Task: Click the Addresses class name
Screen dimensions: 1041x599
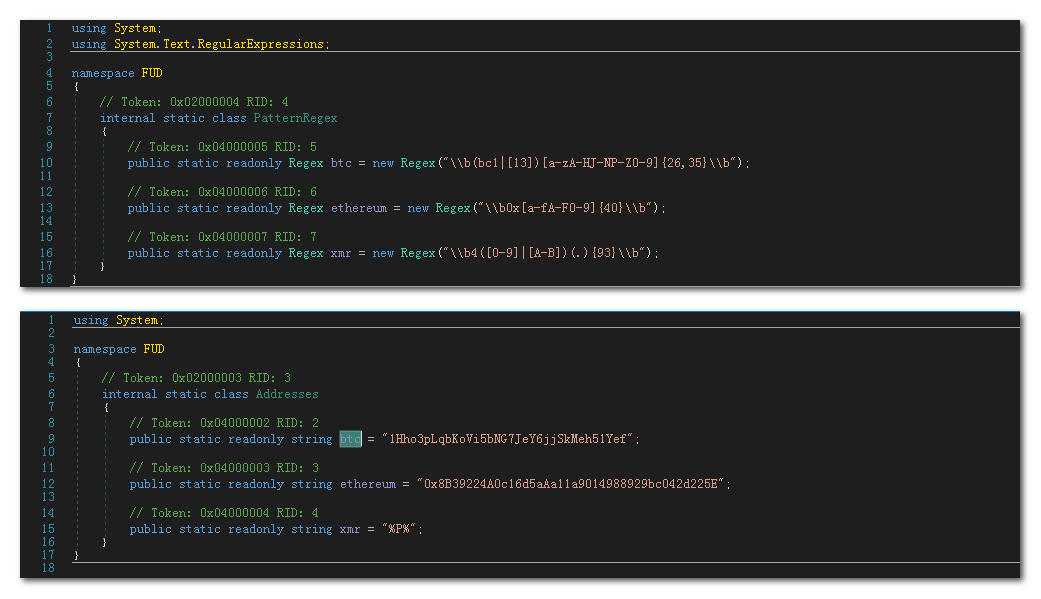Action: [287, 394]
